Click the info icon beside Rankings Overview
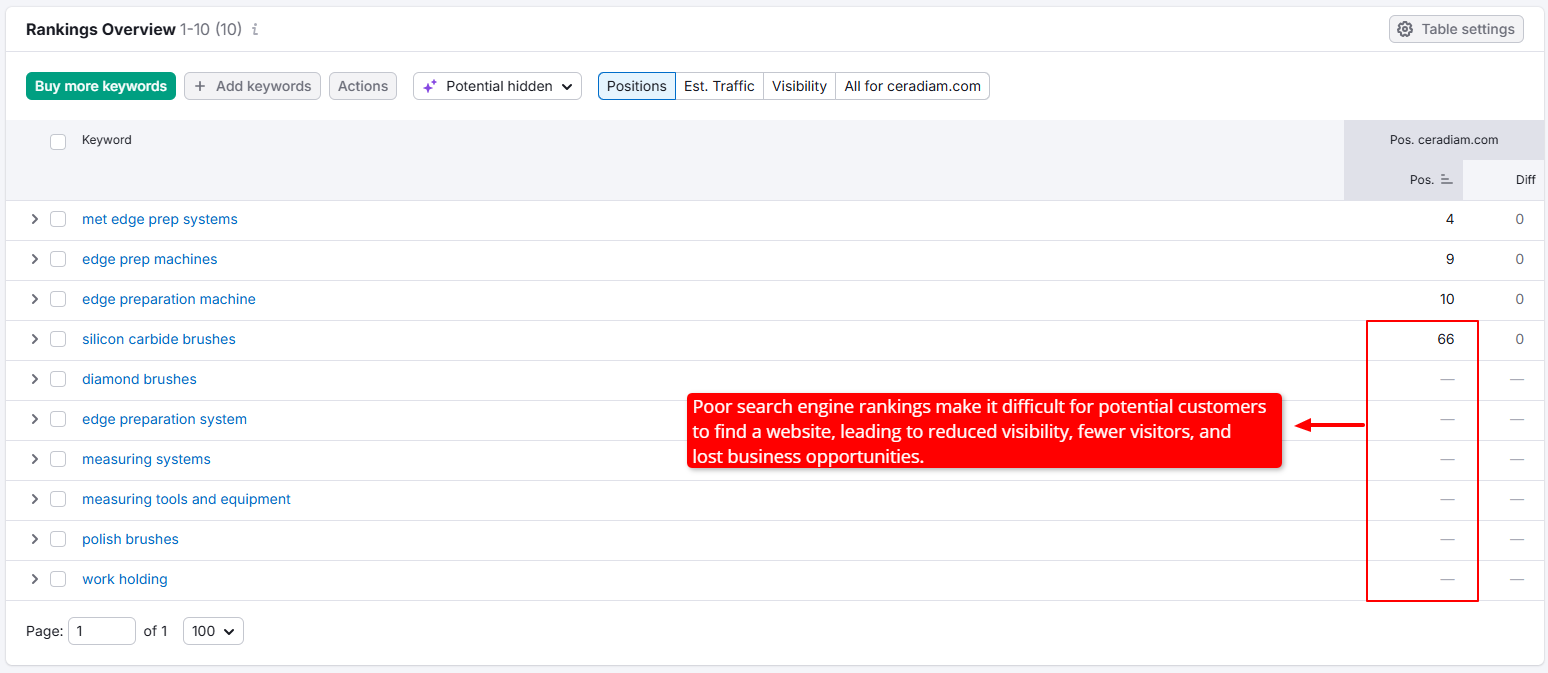Viewport: 1548px width, 673px height. click(255, 30)
